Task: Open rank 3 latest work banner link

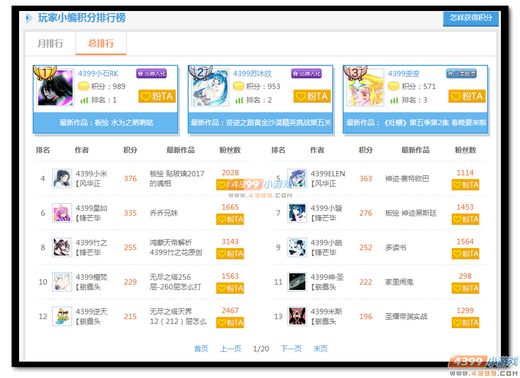Action: [x=416, y=123]
